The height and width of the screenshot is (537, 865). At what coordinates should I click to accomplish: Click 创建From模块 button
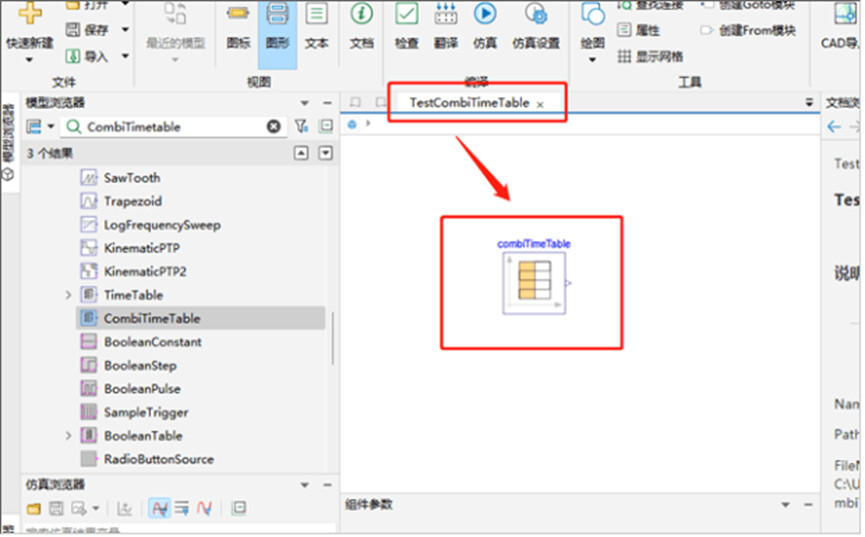pos(748,30)
